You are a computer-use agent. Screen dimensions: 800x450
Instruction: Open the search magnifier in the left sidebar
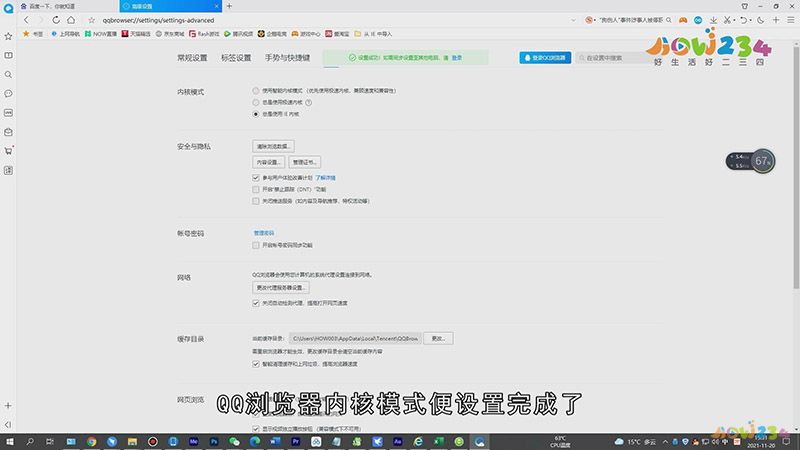(x=8, y=74)
